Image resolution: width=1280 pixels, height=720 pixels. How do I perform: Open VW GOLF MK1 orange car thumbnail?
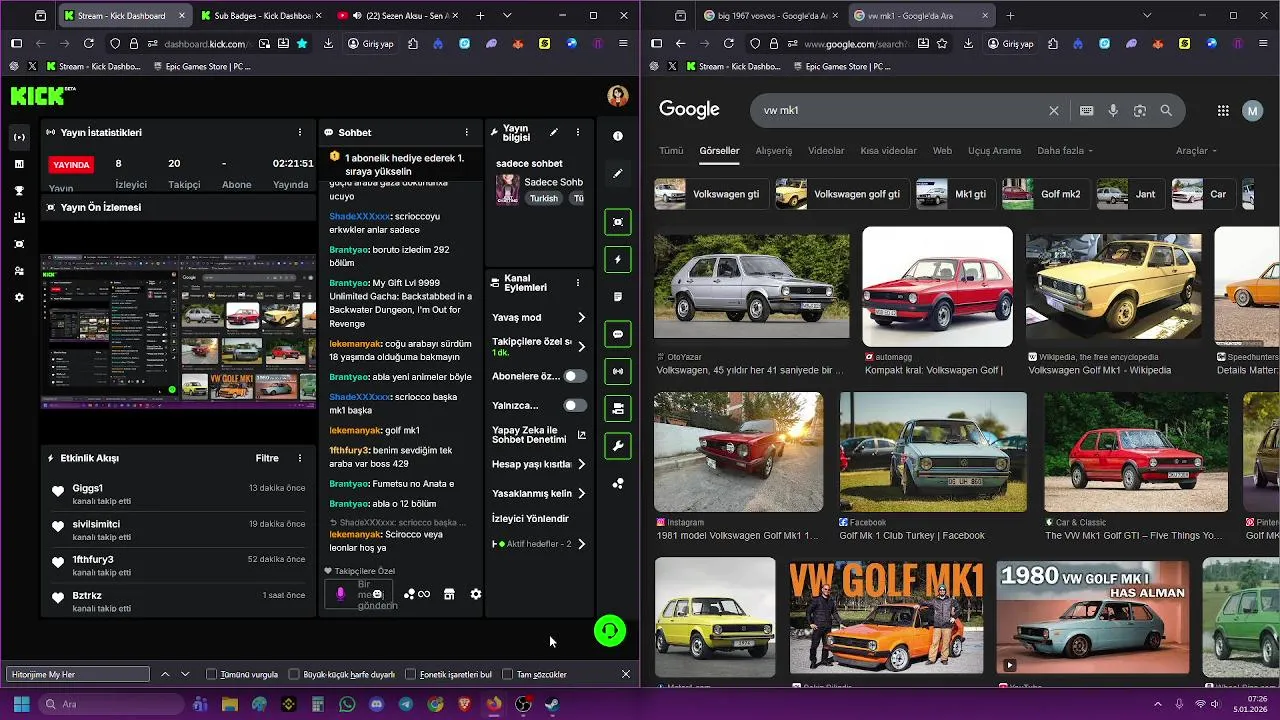point(886,616)
